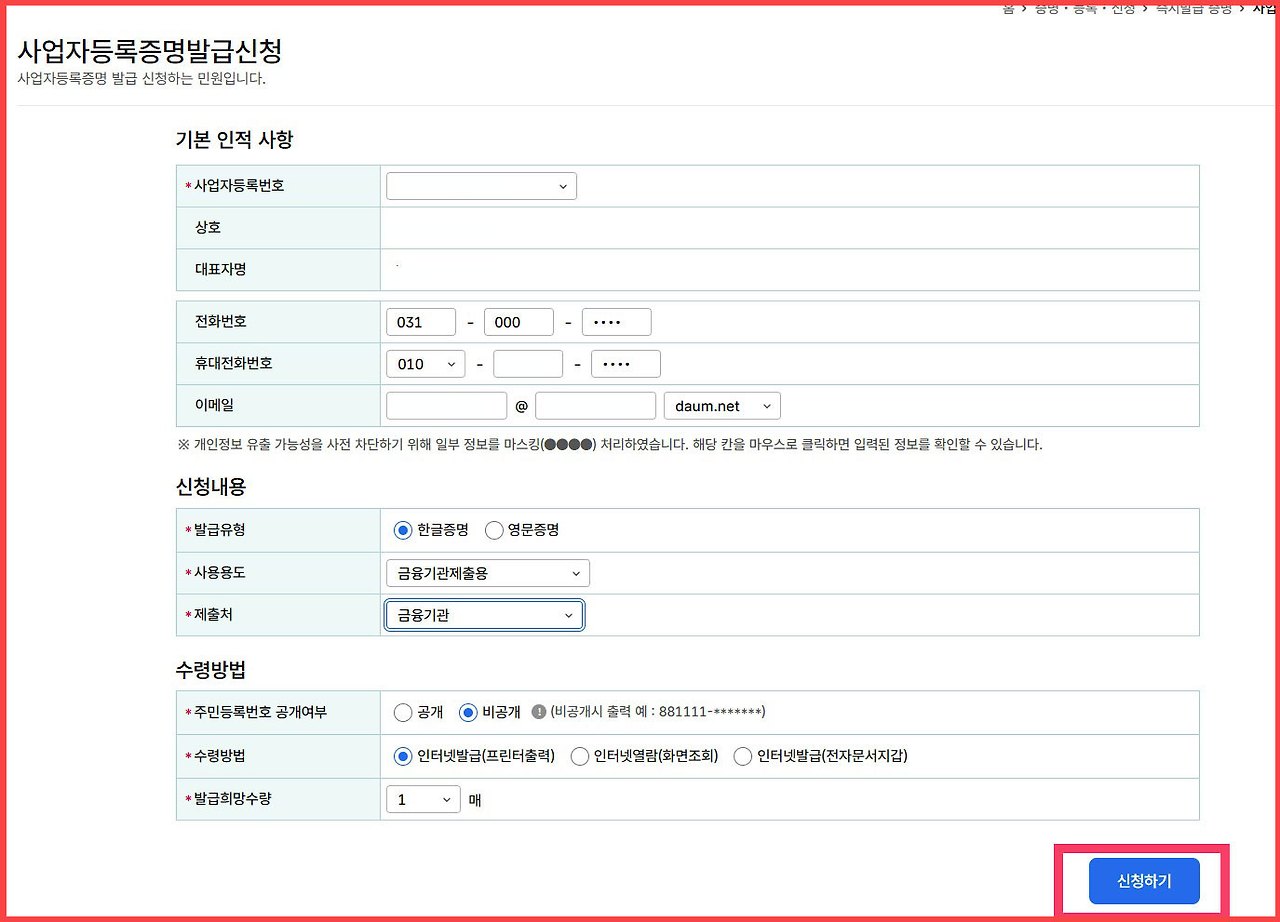Click the masked phone number field to reveal

pyautogui.click(x=617, y=321)
